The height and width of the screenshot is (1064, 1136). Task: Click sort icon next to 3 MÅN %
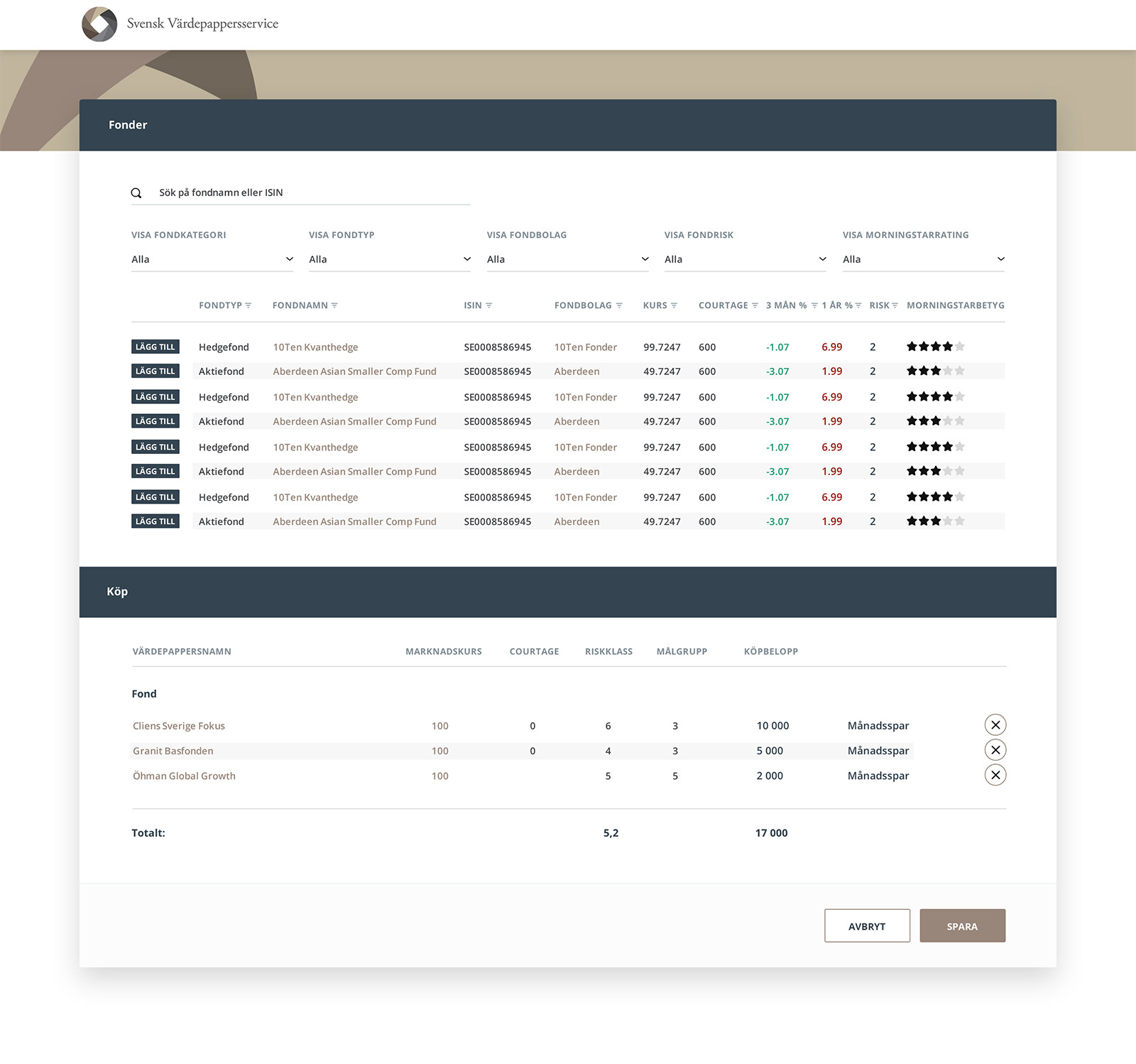pos(814,305)
